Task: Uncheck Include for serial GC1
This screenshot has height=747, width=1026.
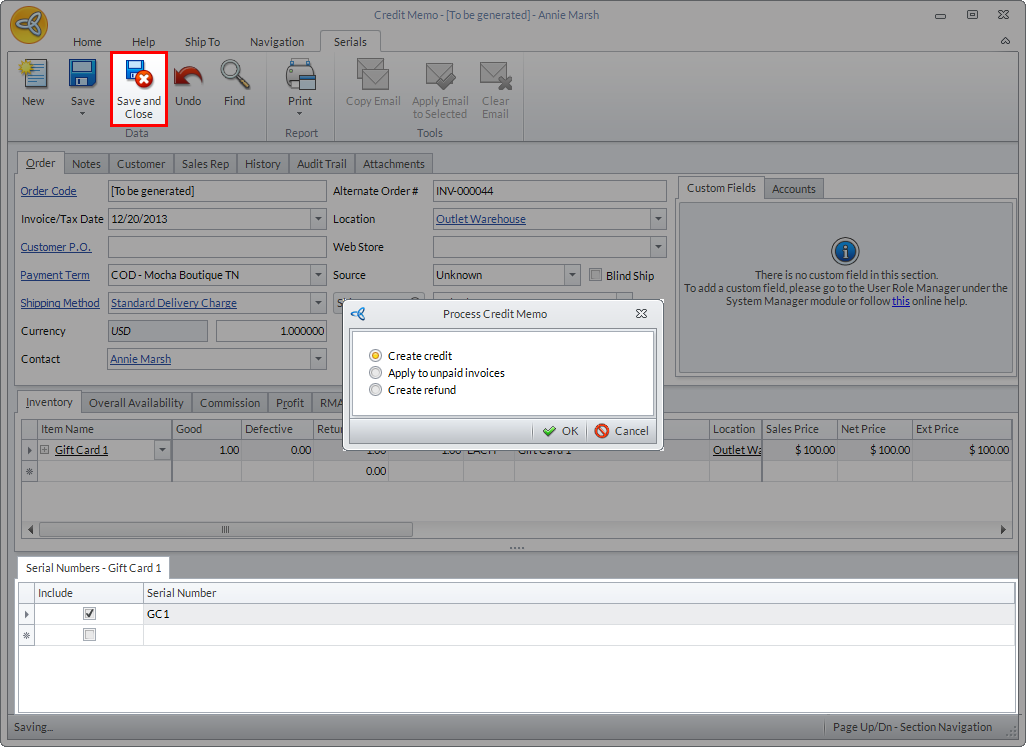Action: click(x=89, y=614)
